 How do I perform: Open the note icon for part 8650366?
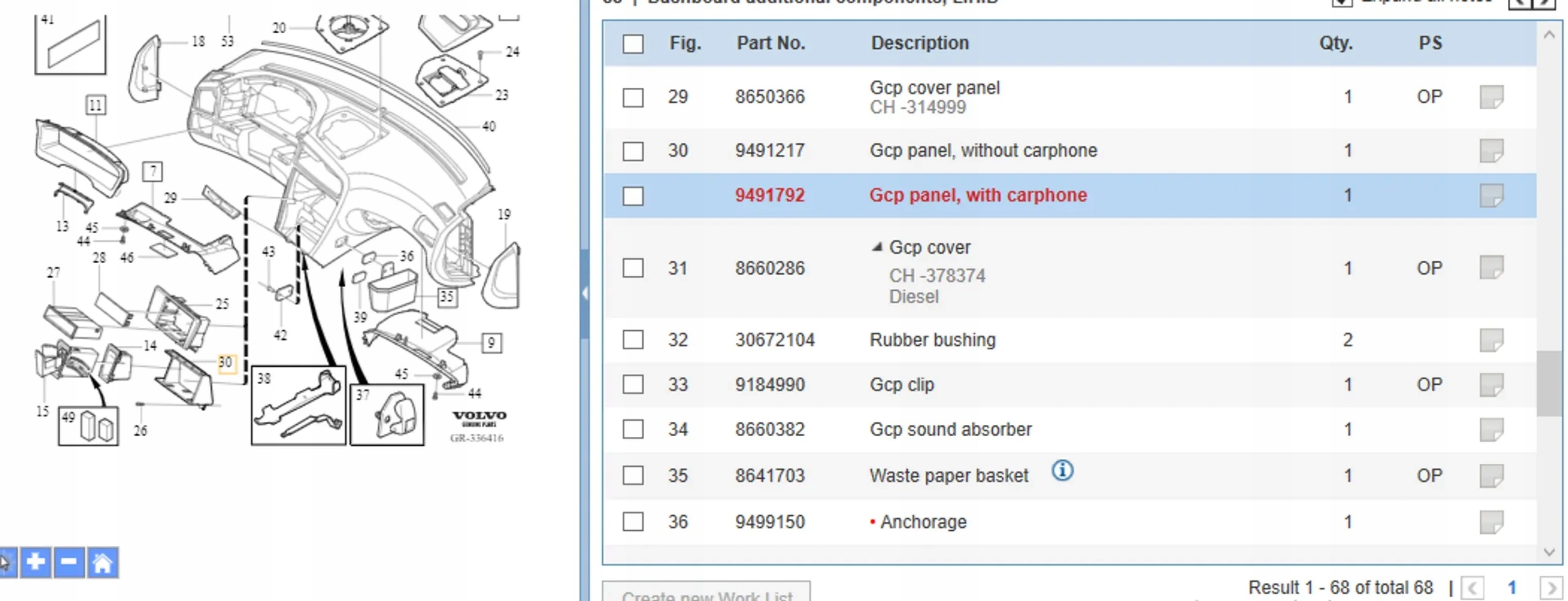[1491, 97]
